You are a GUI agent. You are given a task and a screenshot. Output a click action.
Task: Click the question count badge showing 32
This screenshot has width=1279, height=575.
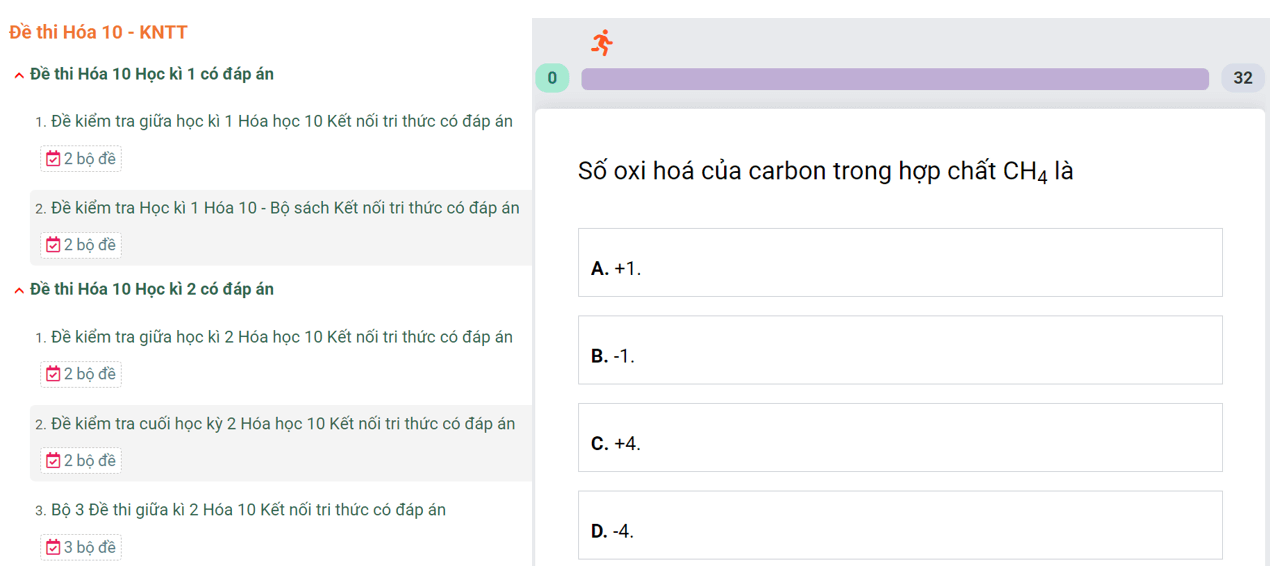(x=1243, y=78)
